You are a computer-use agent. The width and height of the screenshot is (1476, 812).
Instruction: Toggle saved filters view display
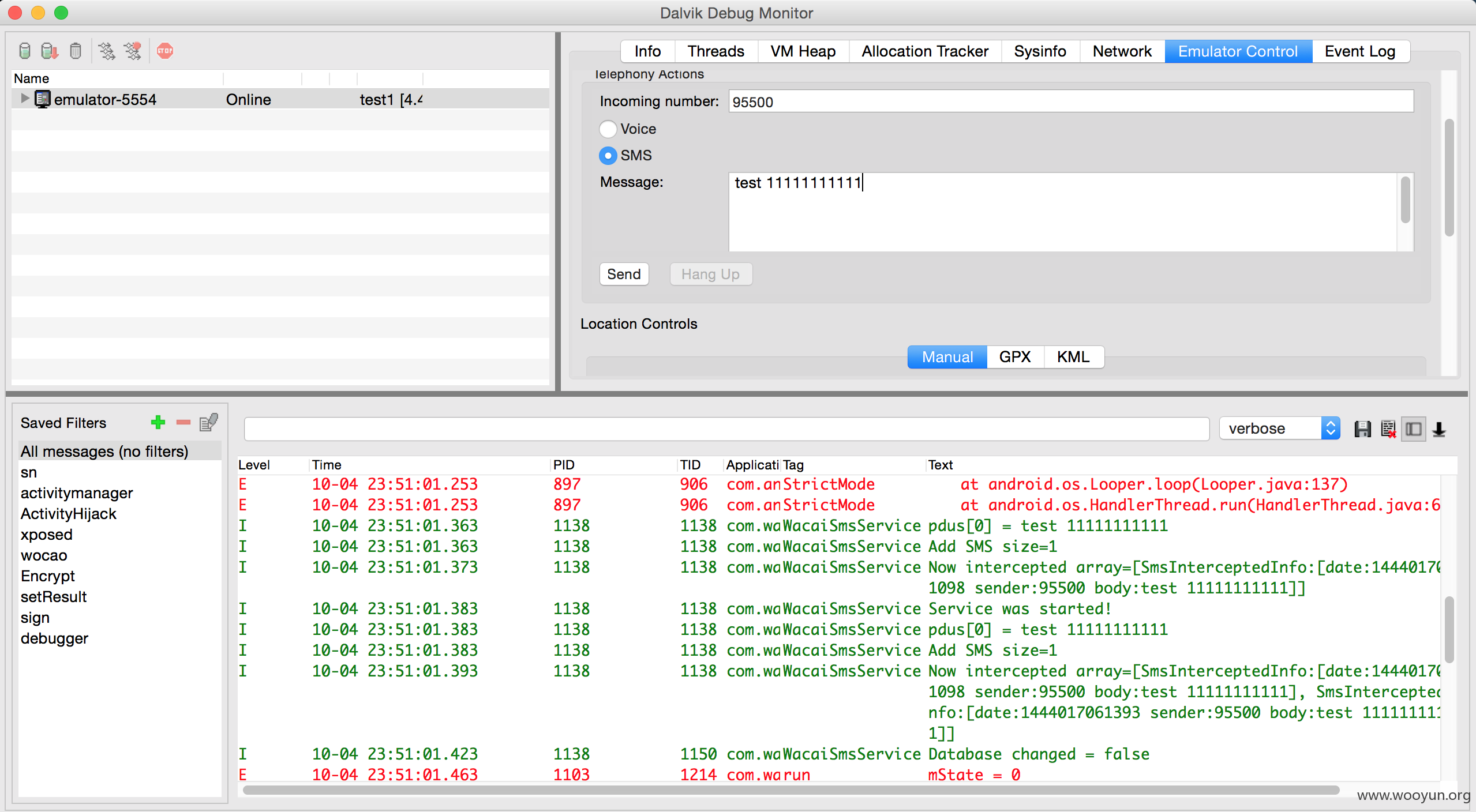coord(1414,429)
